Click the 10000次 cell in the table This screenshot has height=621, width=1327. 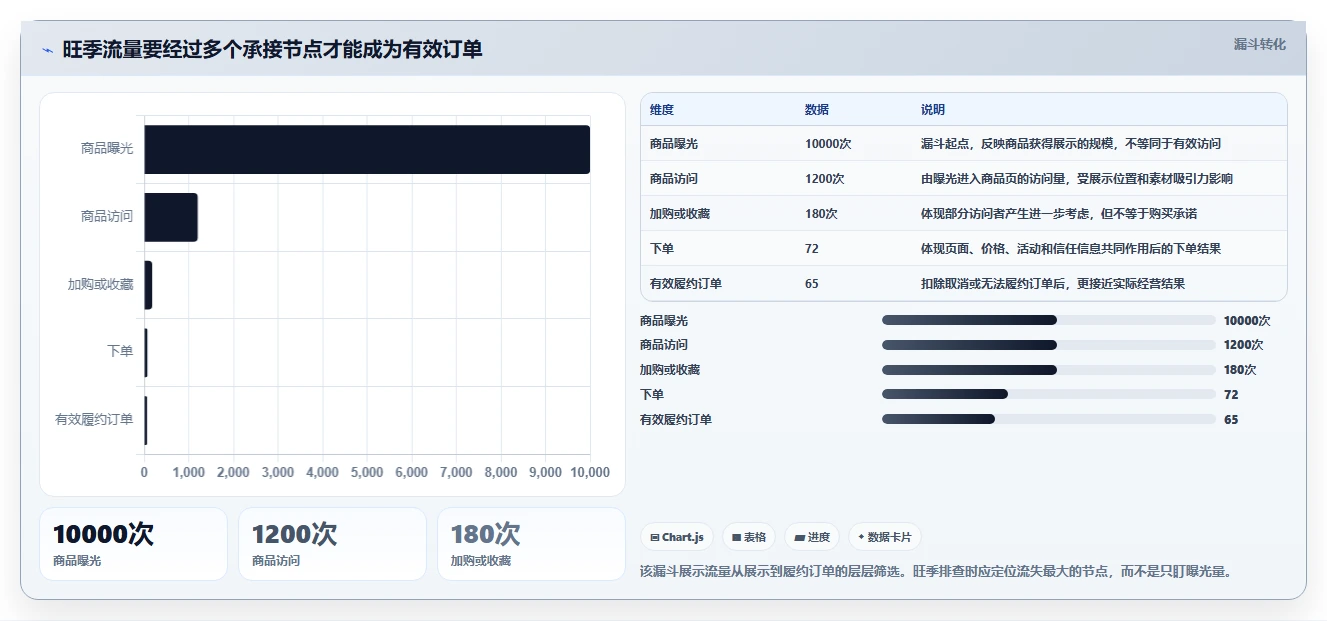[x=828, y=144]
